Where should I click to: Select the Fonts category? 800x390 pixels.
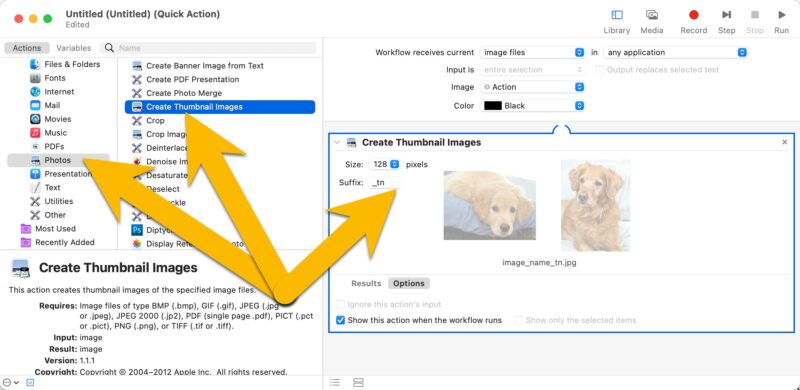pyautogui.click(x=55, y=78)
